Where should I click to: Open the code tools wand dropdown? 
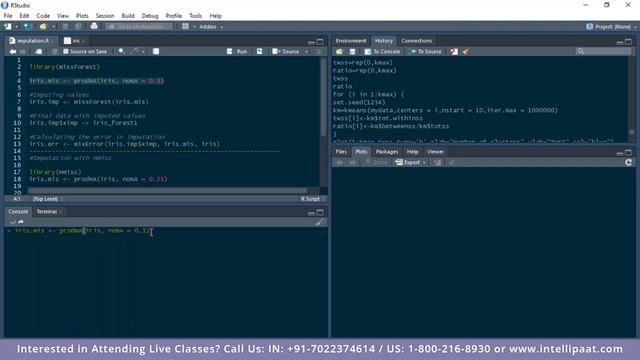point(138,51)
